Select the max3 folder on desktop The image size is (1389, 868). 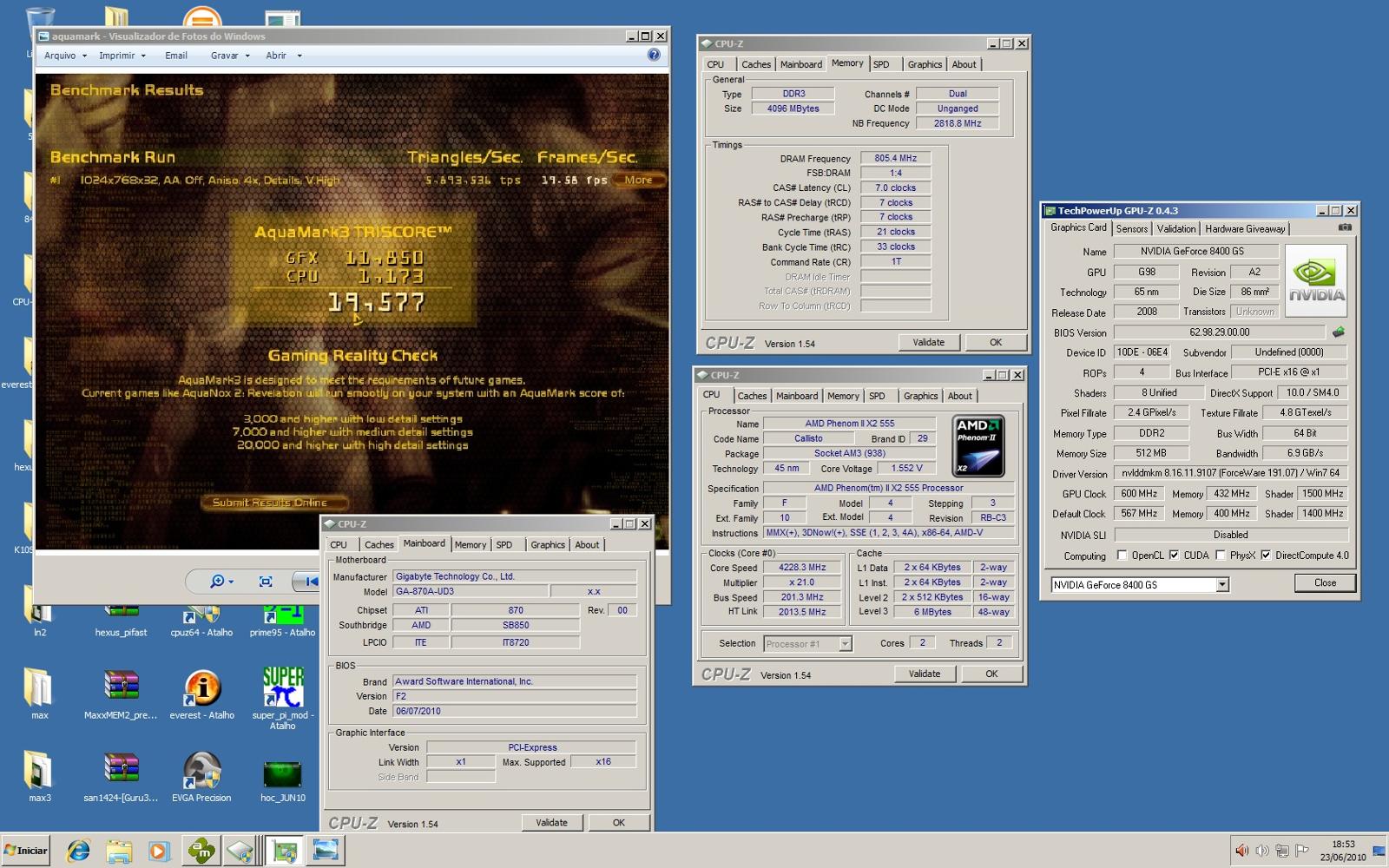point(39,775)
